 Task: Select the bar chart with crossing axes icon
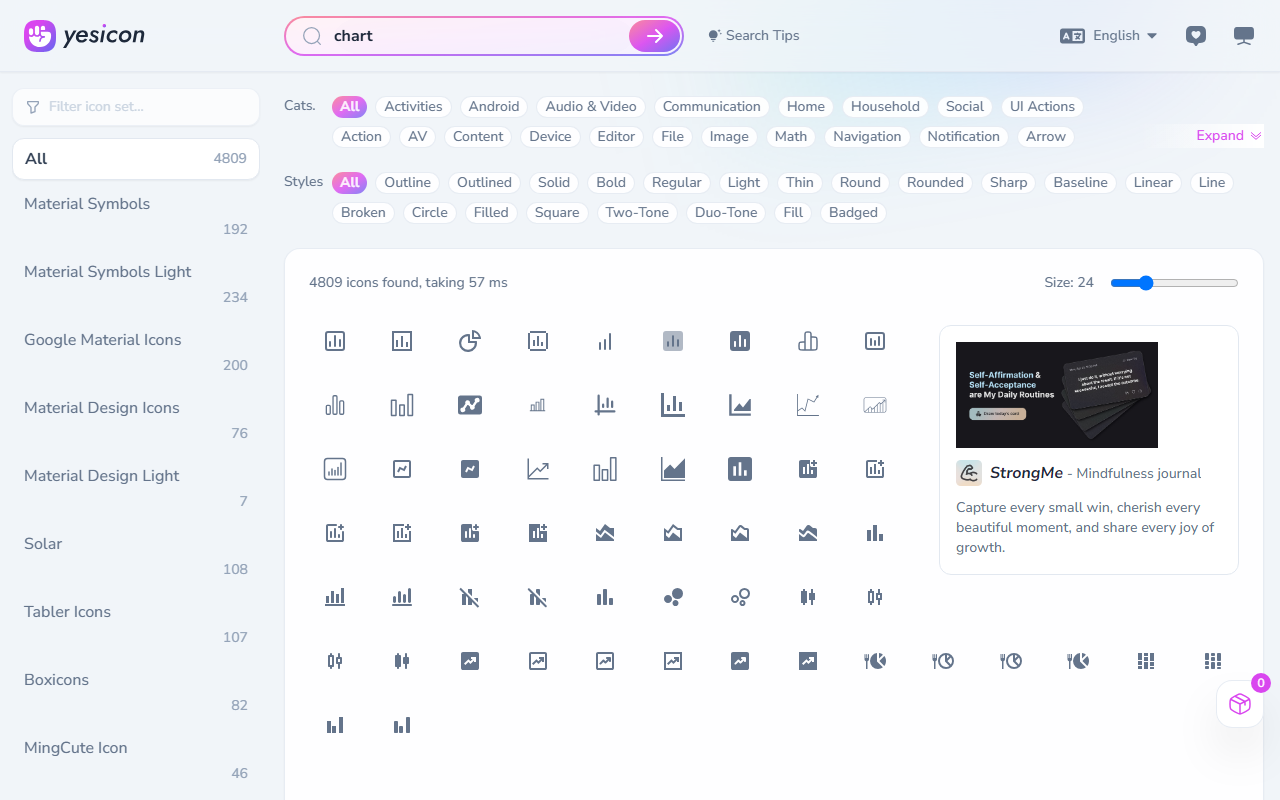pyautogui.click(x=605, y=405)
